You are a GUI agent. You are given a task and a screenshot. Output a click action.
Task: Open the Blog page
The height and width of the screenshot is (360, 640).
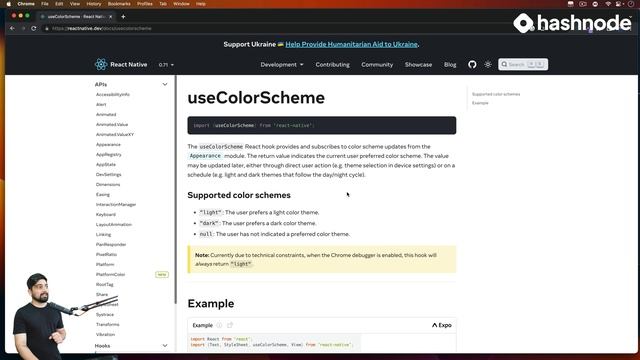[450, 64]
